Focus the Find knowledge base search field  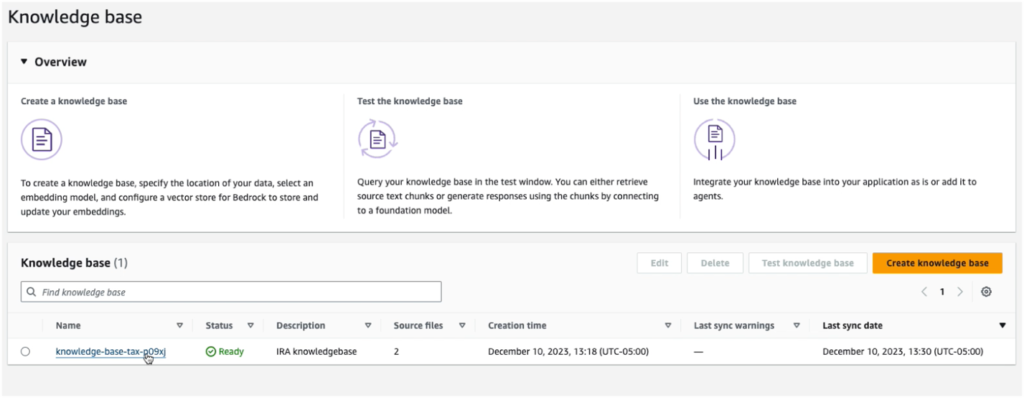231,292
